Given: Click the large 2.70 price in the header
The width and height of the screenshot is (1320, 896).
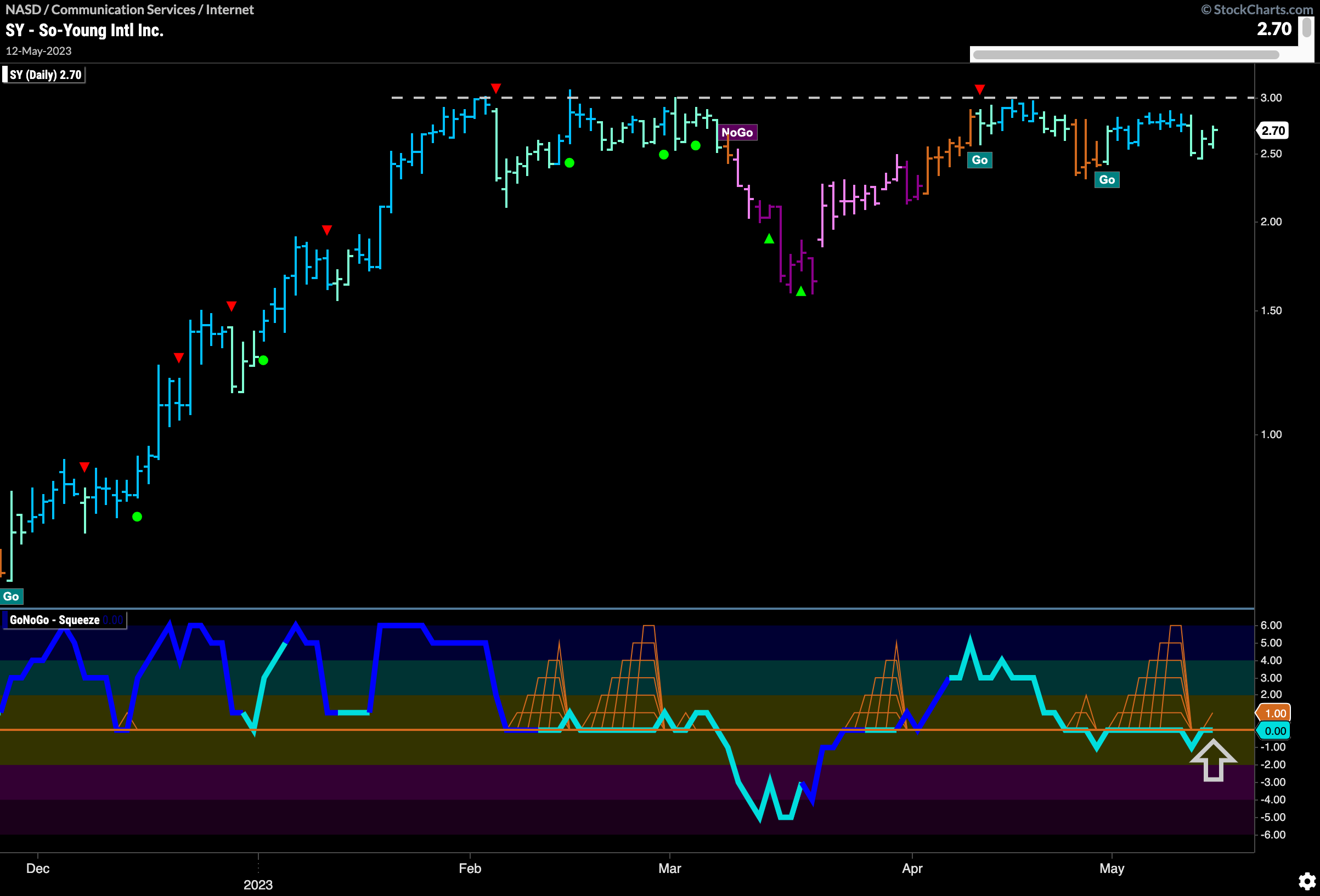Looking at the screenshot, I should coord(1274,29).
